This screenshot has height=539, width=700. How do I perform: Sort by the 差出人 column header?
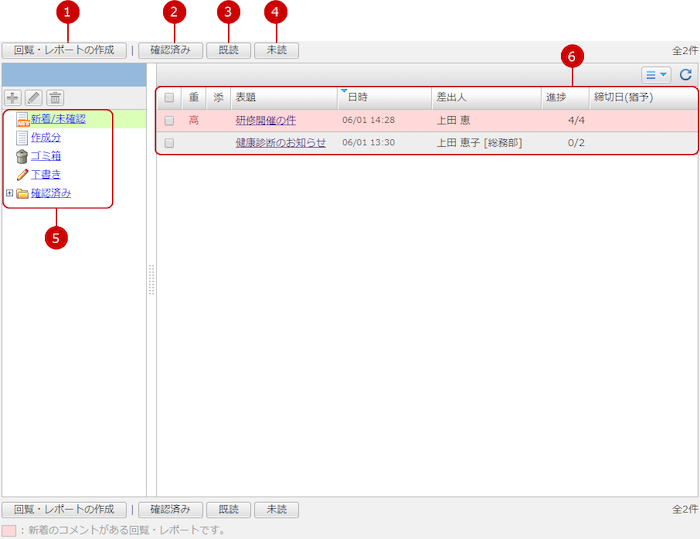[x=486, y=97]
